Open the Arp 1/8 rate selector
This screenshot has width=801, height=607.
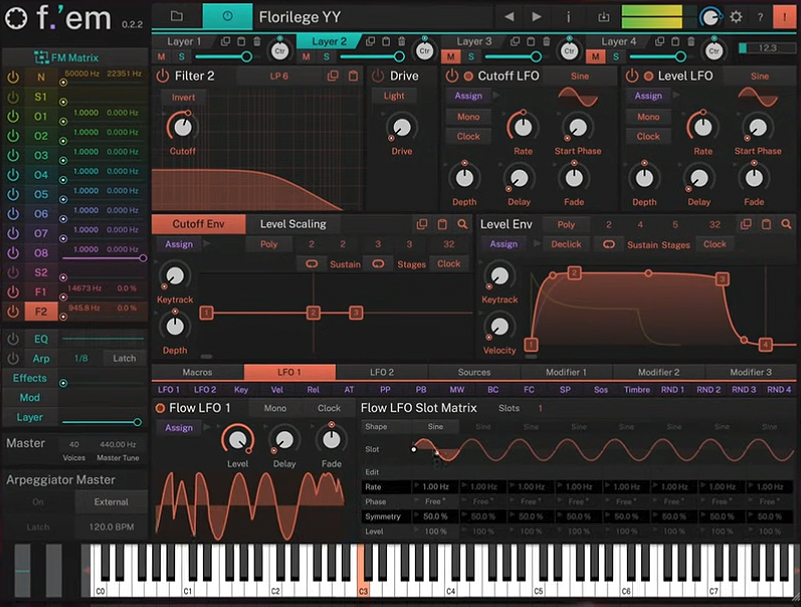(x=81, y=358)
